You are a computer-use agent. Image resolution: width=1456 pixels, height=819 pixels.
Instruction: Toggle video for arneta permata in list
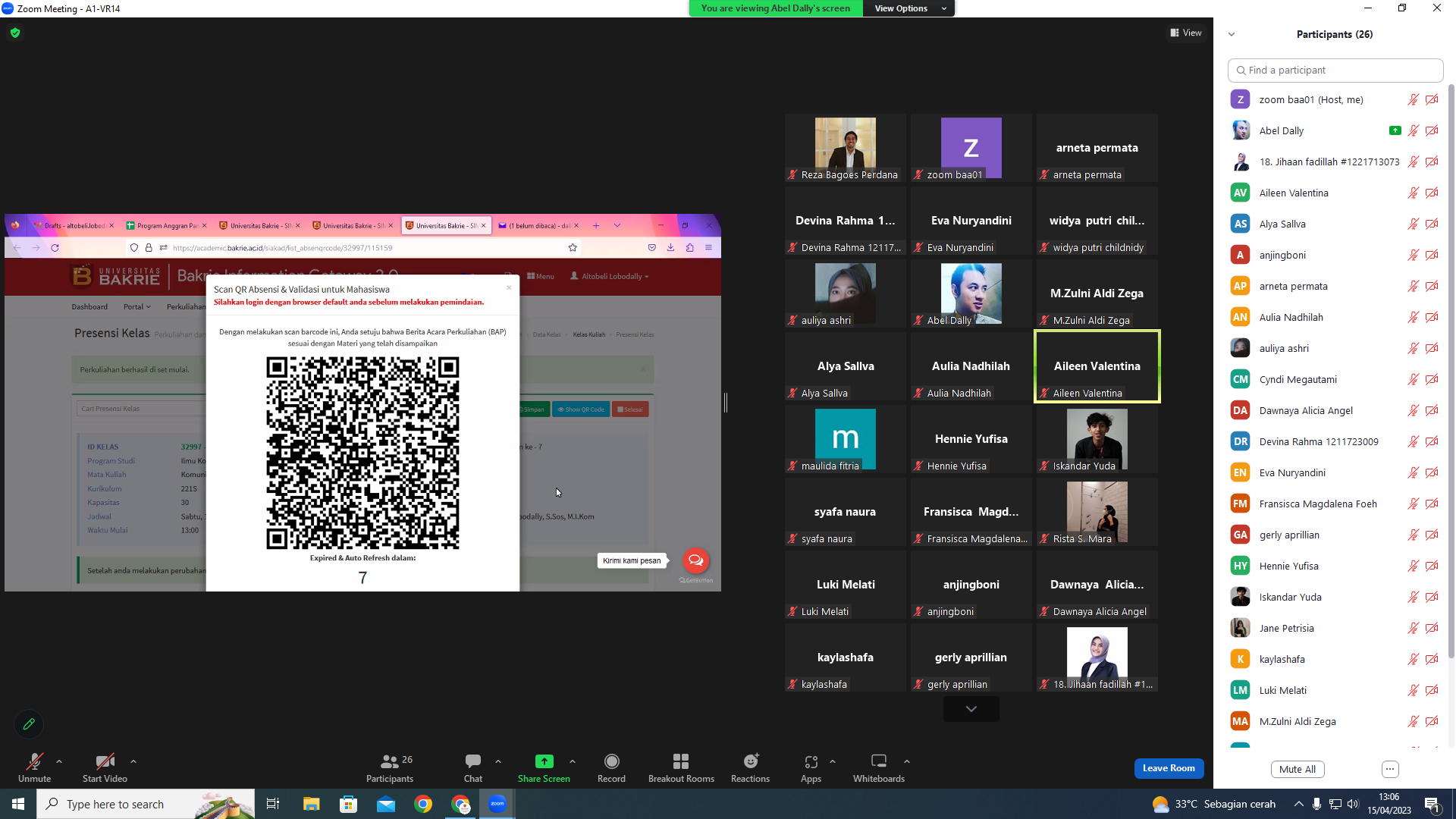pos(1432,286)
